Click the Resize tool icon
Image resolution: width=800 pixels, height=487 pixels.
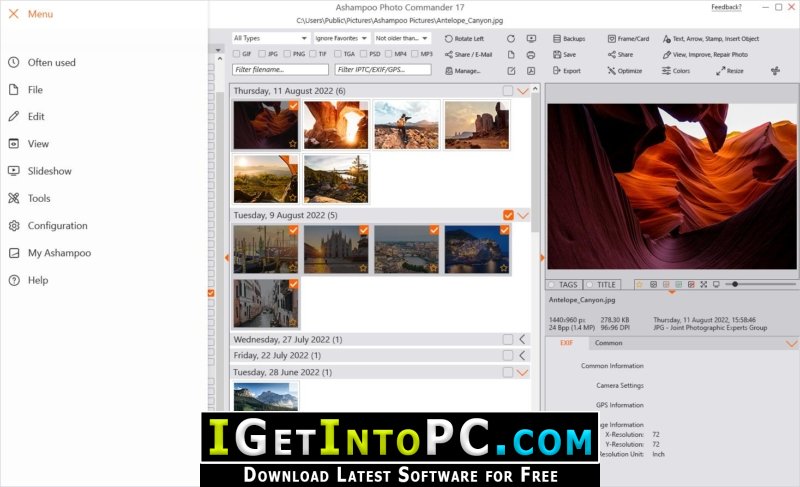tap(721, 71)
